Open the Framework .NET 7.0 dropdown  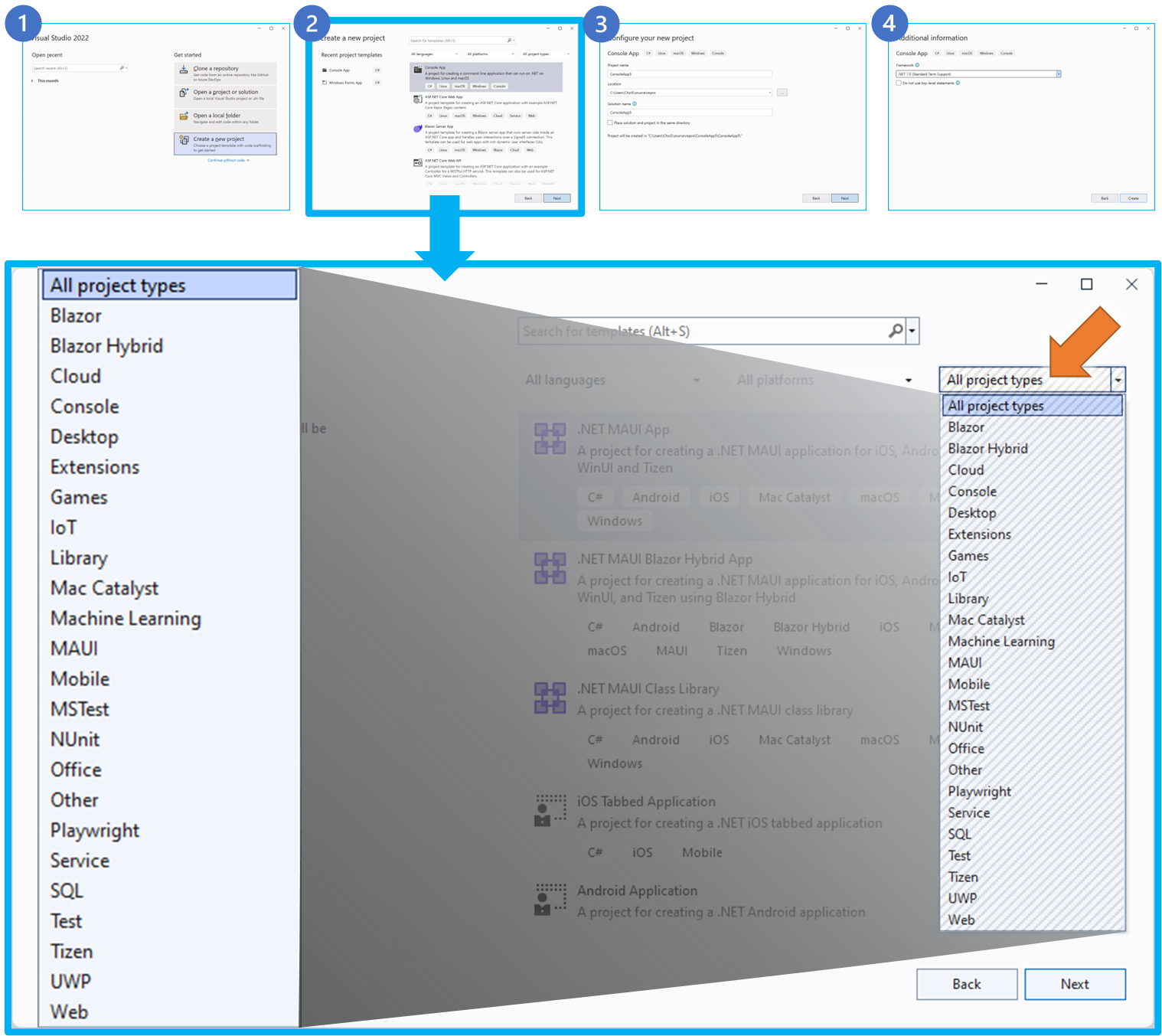pyautogui.click(x=1059, y=74)
